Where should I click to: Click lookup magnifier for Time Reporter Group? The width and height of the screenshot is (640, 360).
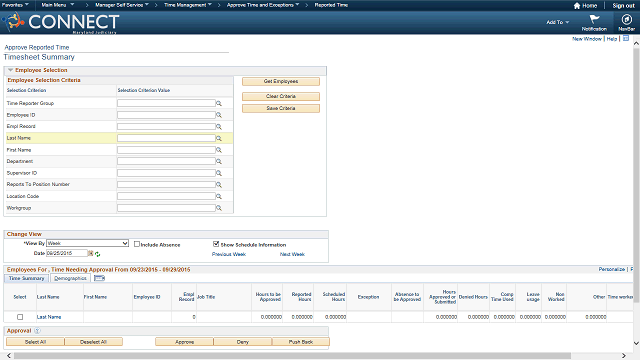(x=219, y=103)
